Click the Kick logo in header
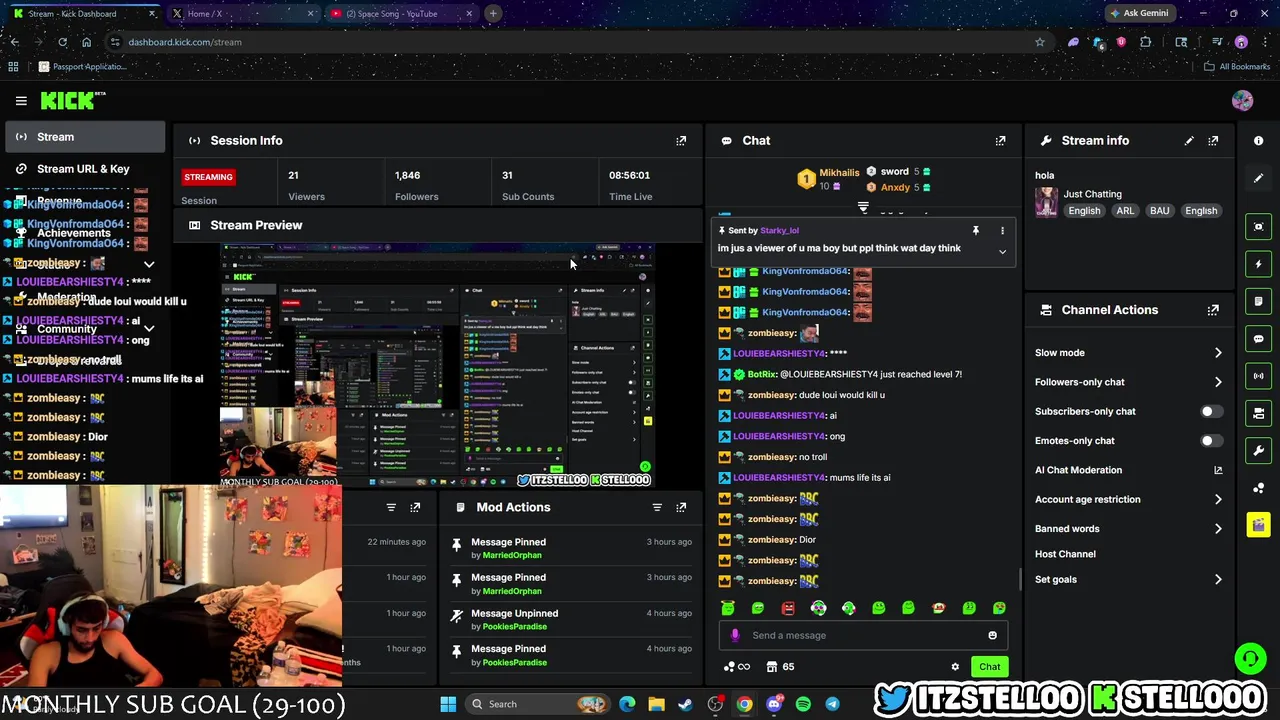 pyautogui.click(x=72, y=100)
